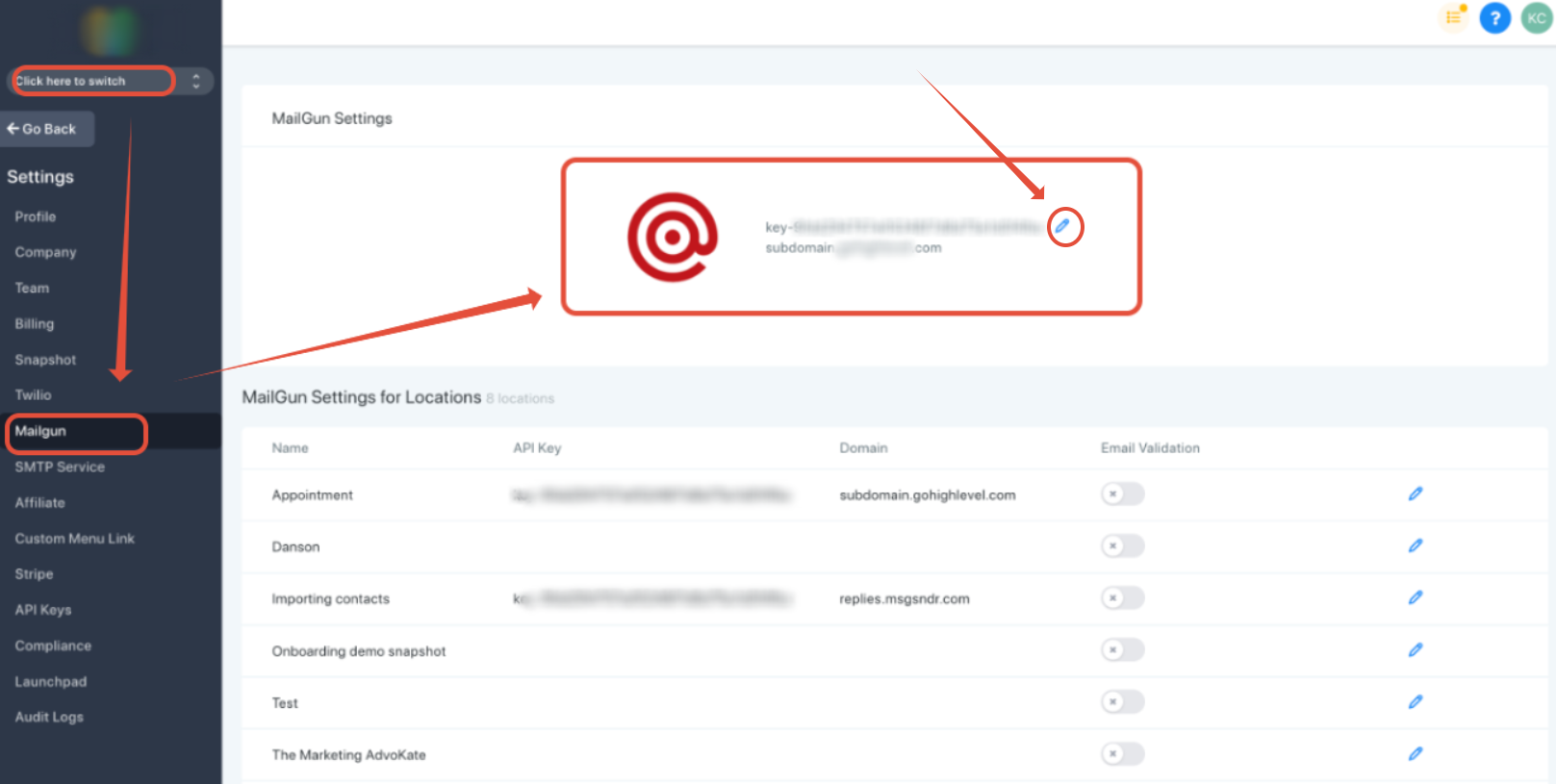1556x784 pixels.
Task: Open Audit Logs in the sidebar
Action: (49, 717)
